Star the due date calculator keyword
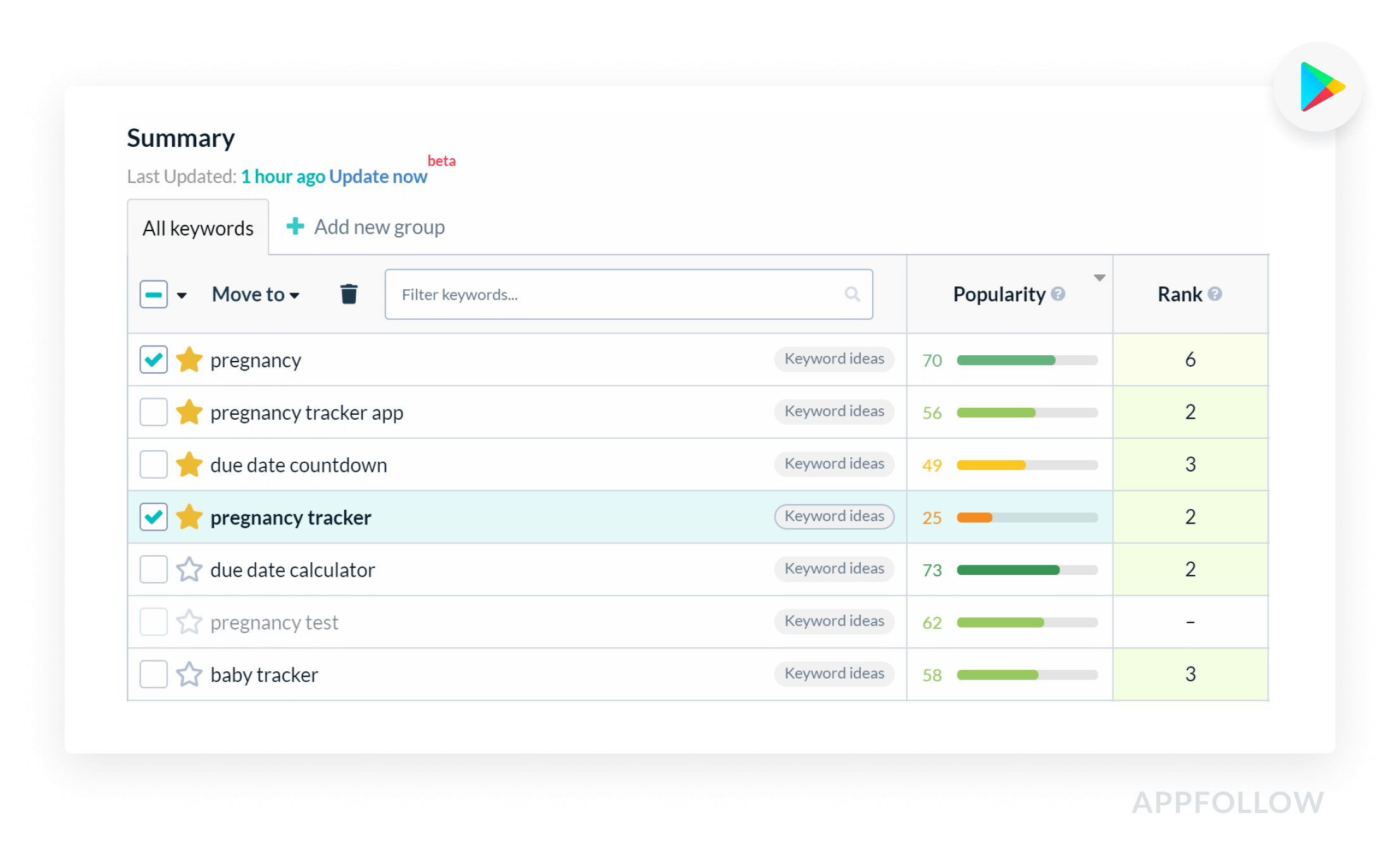Screen dimensions: 1400x851 point(189,570)
